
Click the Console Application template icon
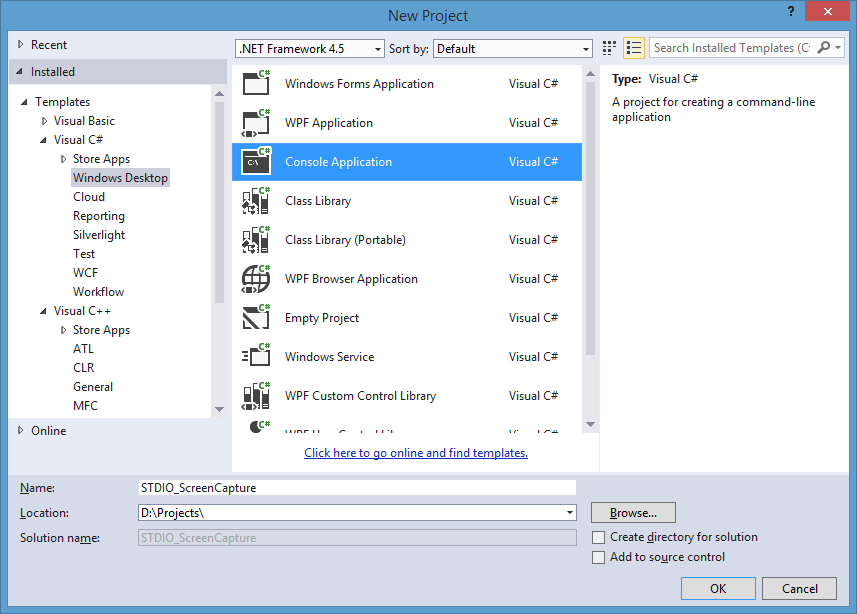pyautogui.click(x=256, y=162)
